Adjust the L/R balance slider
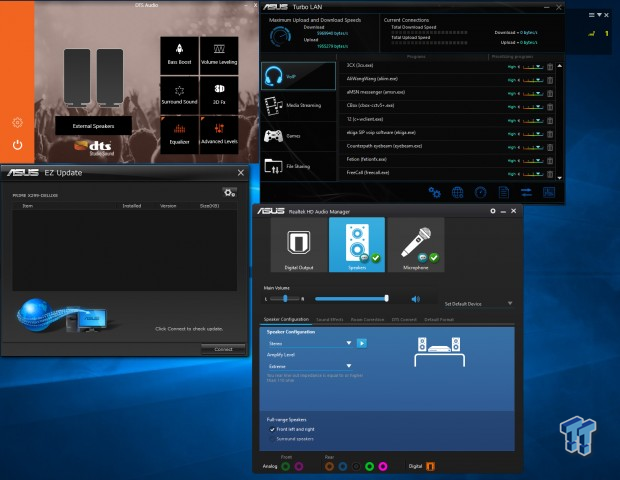620x480 pixels. pyautogui.click(x=285, y=299)
